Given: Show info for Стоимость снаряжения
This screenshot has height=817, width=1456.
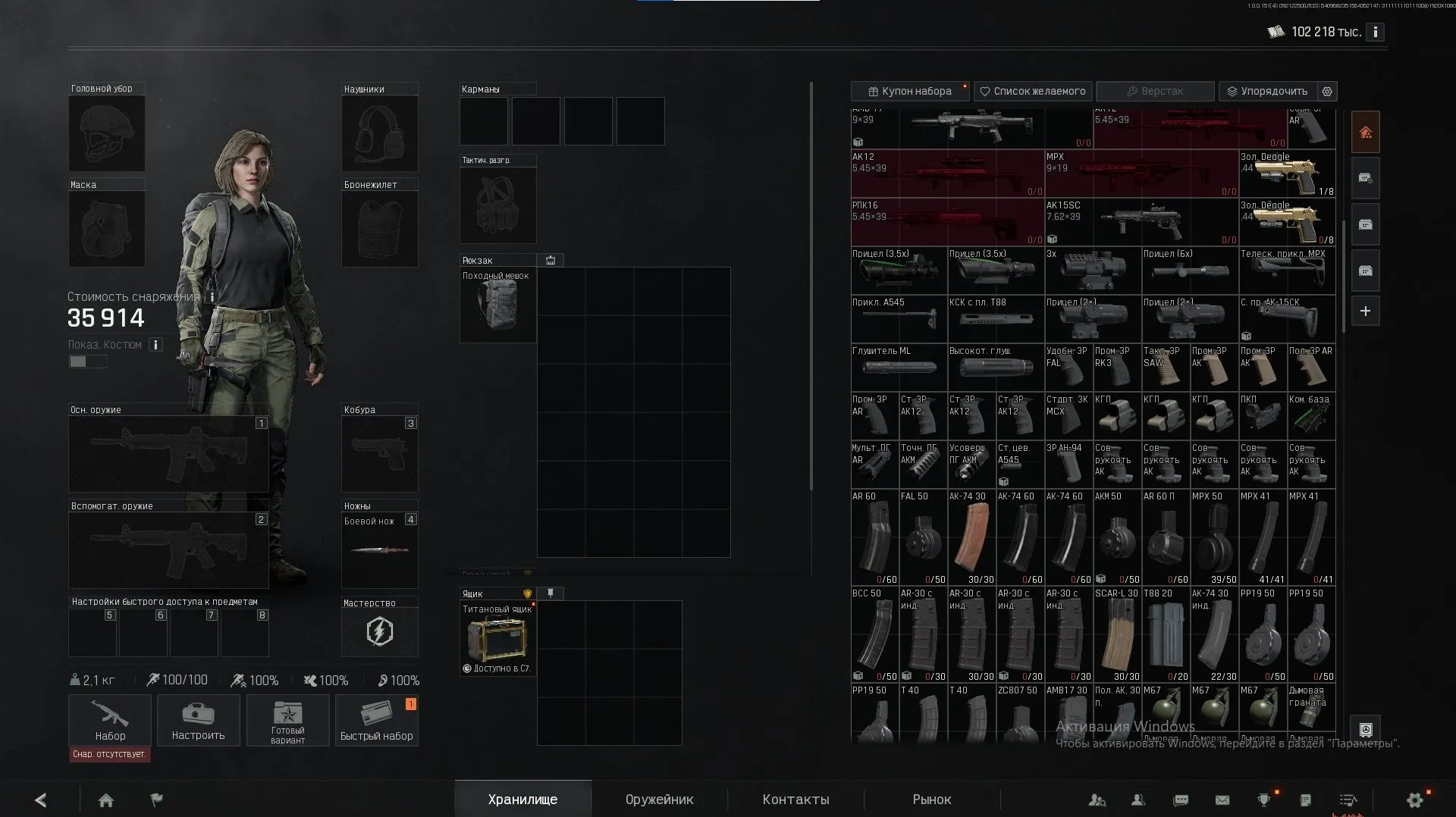Looking at the screenshot, I should pyautogui.click(x=212, y=297).
